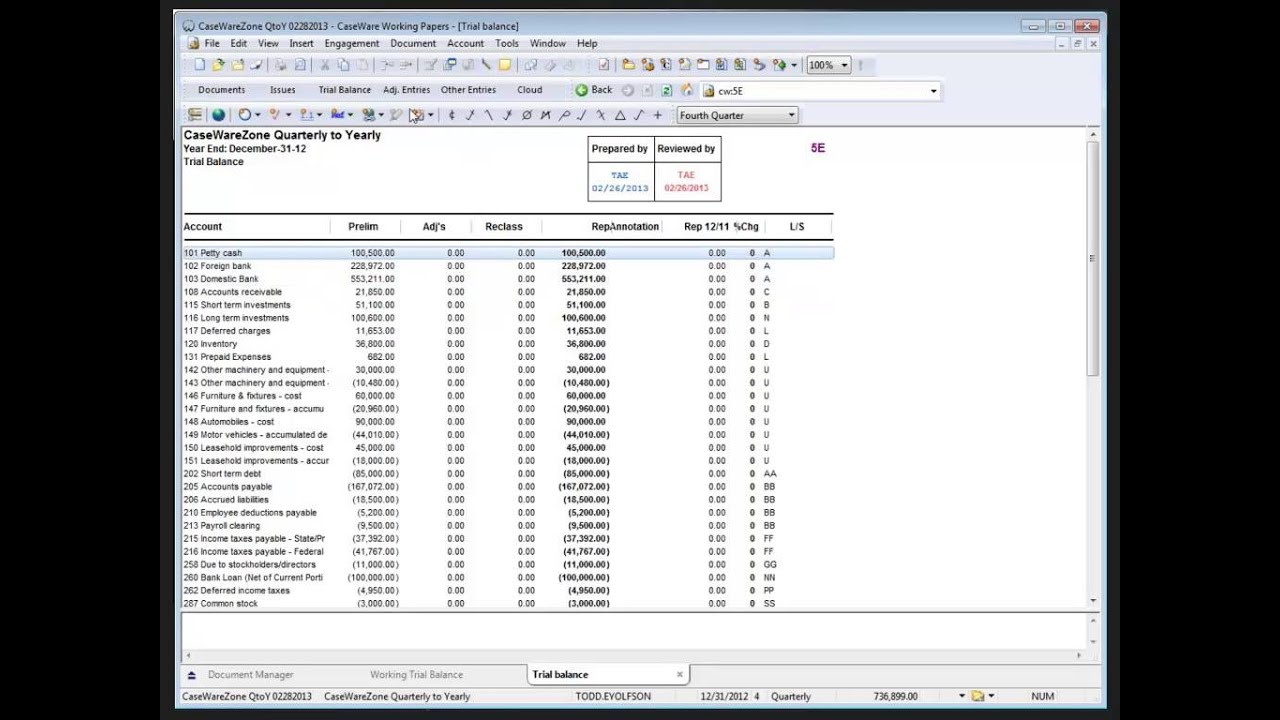The image size is (1280, 720).
Task: Select the 120 Inventory account row
Action: pos(508,344)
